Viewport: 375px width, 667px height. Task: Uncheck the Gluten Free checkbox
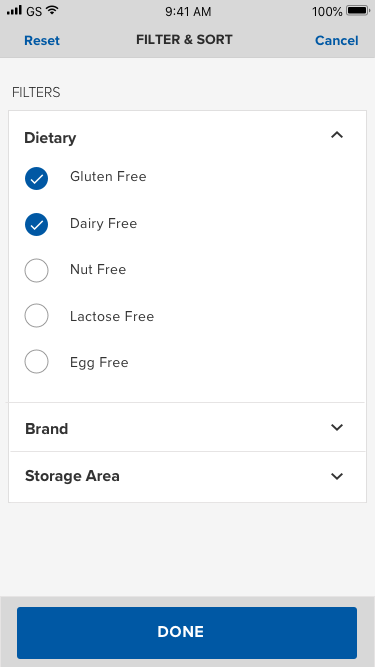[x=37, y=178]
